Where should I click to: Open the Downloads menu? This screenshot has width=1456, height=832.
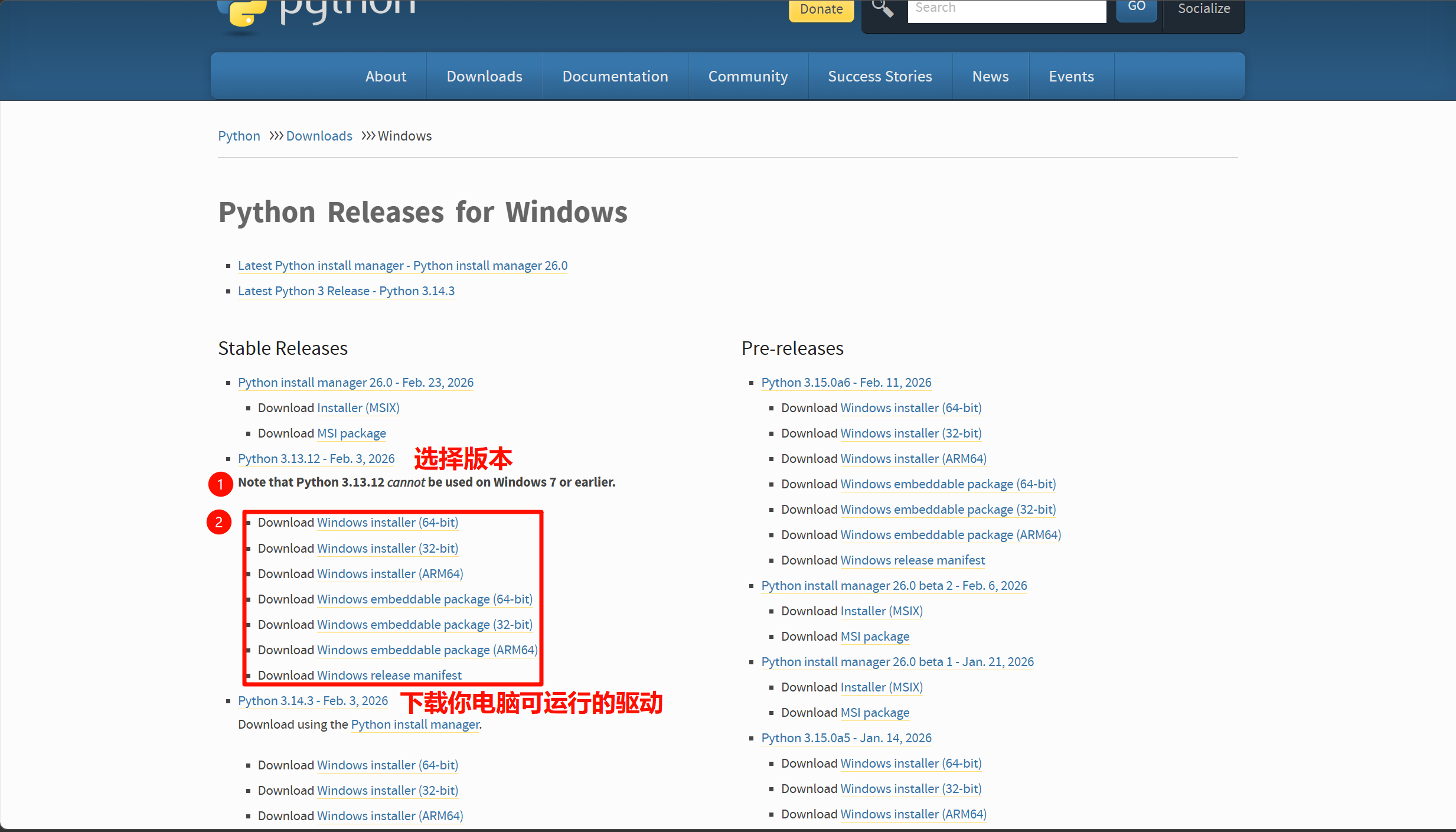coord(484,76)
